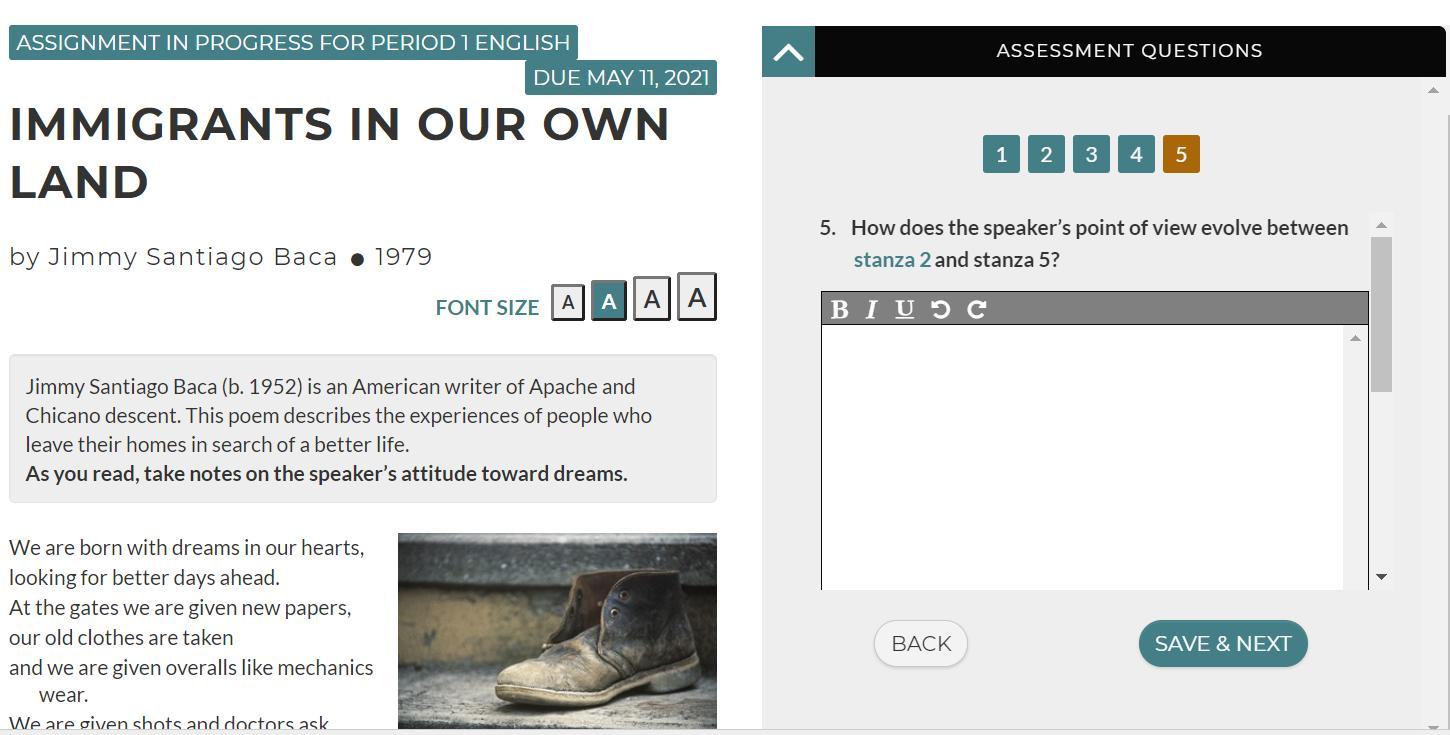The height and width of the screenshot is (735, 1450).
Task: Jump to question 2
Action: click(x=1046, y=154)
